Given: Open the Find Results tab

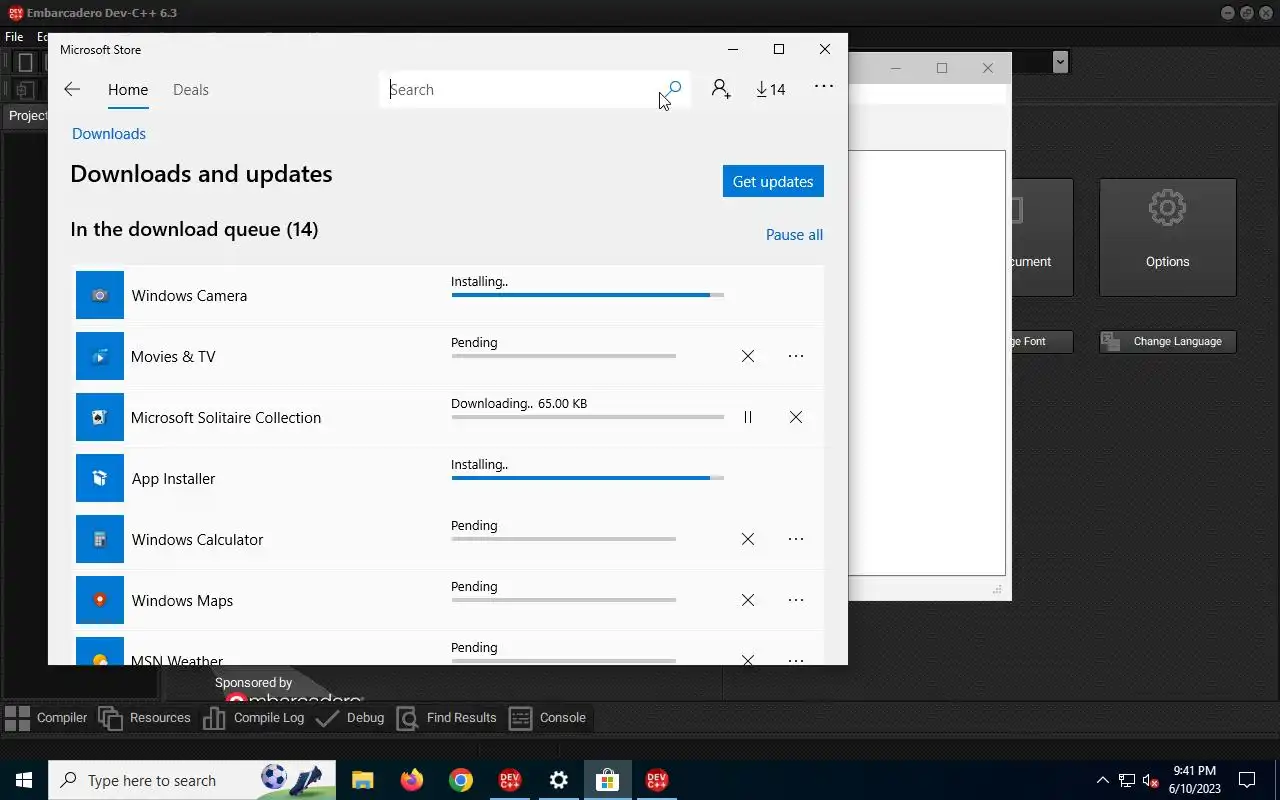Looking at the screenshot, I should click(x=447, y=717).
